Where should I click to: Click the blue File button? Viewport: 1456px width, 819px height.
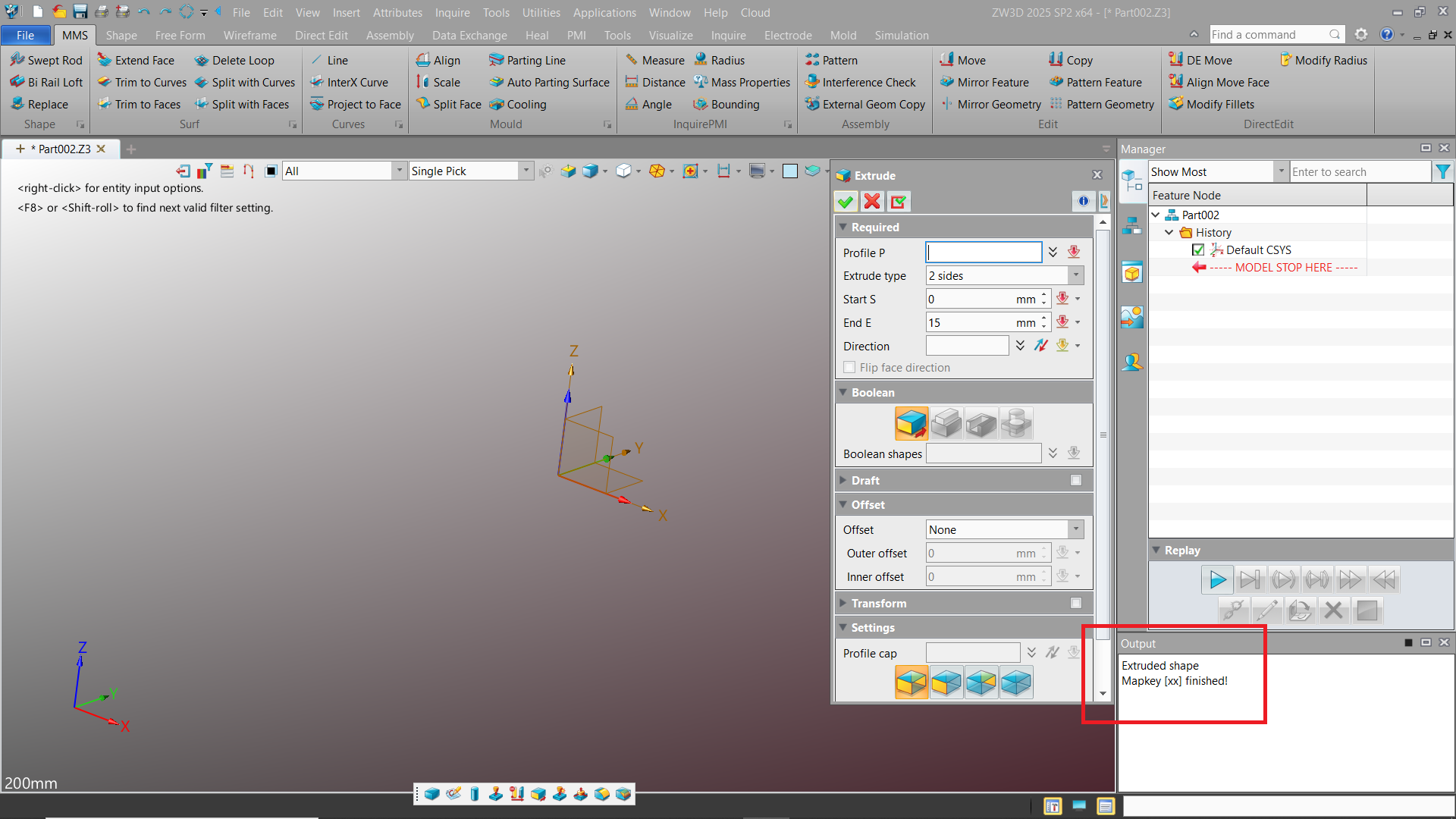[x=26, y=35]
